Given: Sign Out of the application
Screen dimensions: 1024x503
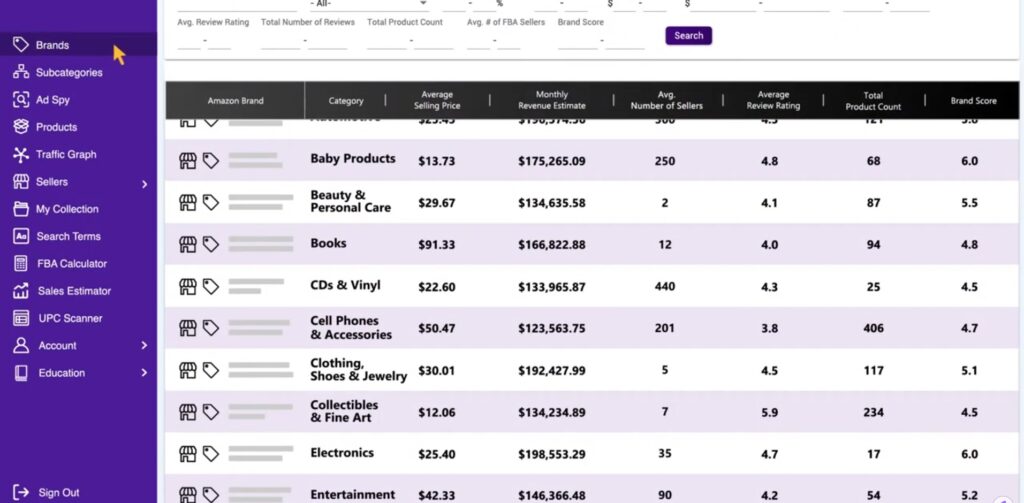Looking at the screenshot, I should pyautogui.click(x=59, y=493).
